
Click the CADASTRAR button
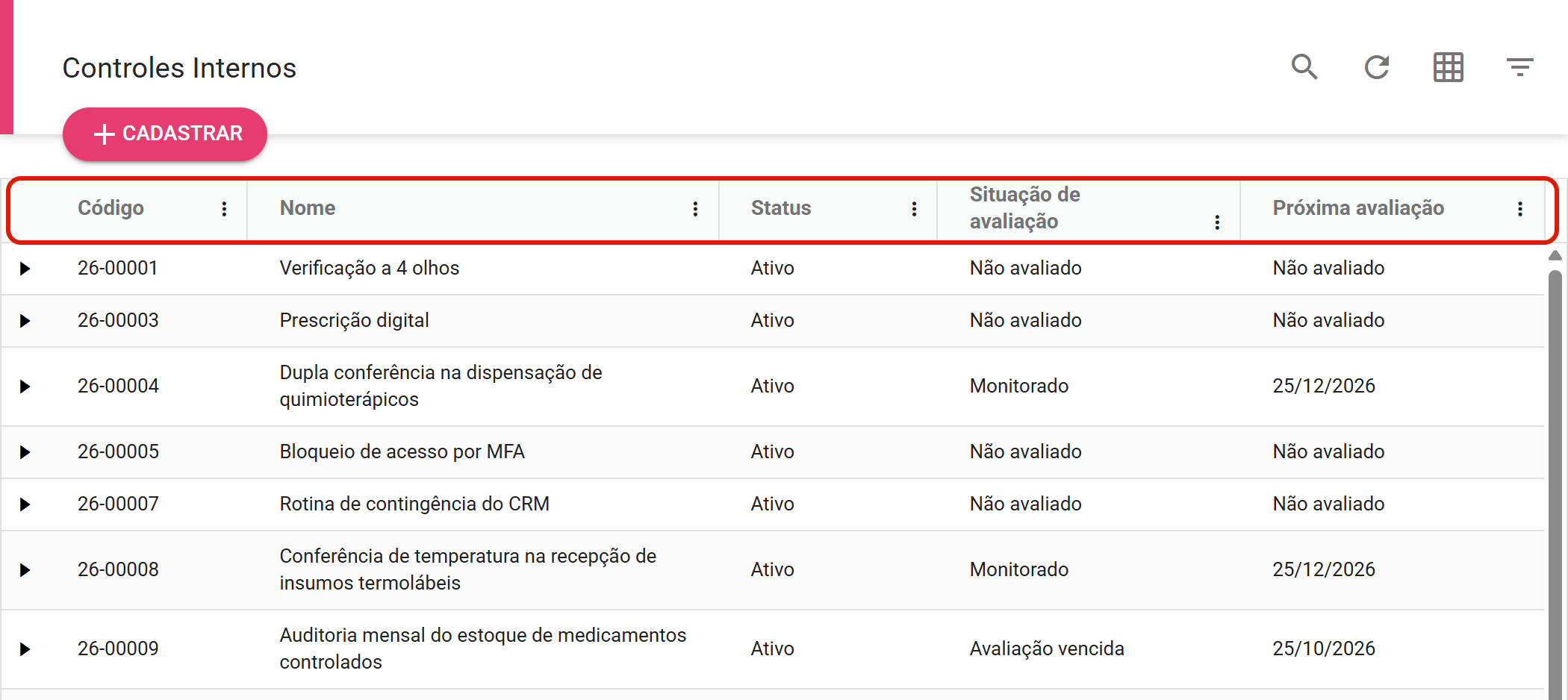tap(165, 134)
